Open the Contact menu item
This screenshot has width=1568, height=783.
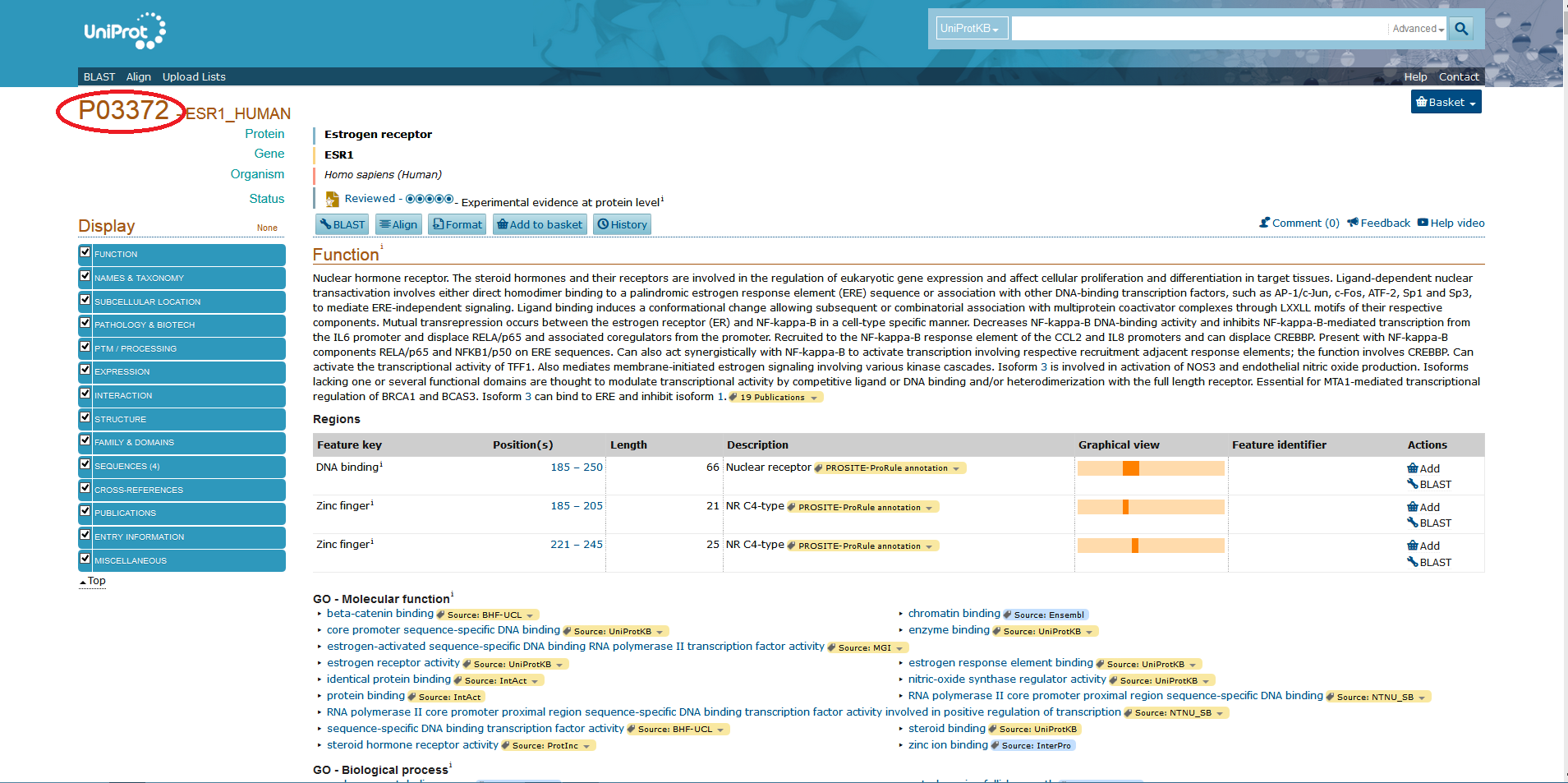(x=1458, y=76)
